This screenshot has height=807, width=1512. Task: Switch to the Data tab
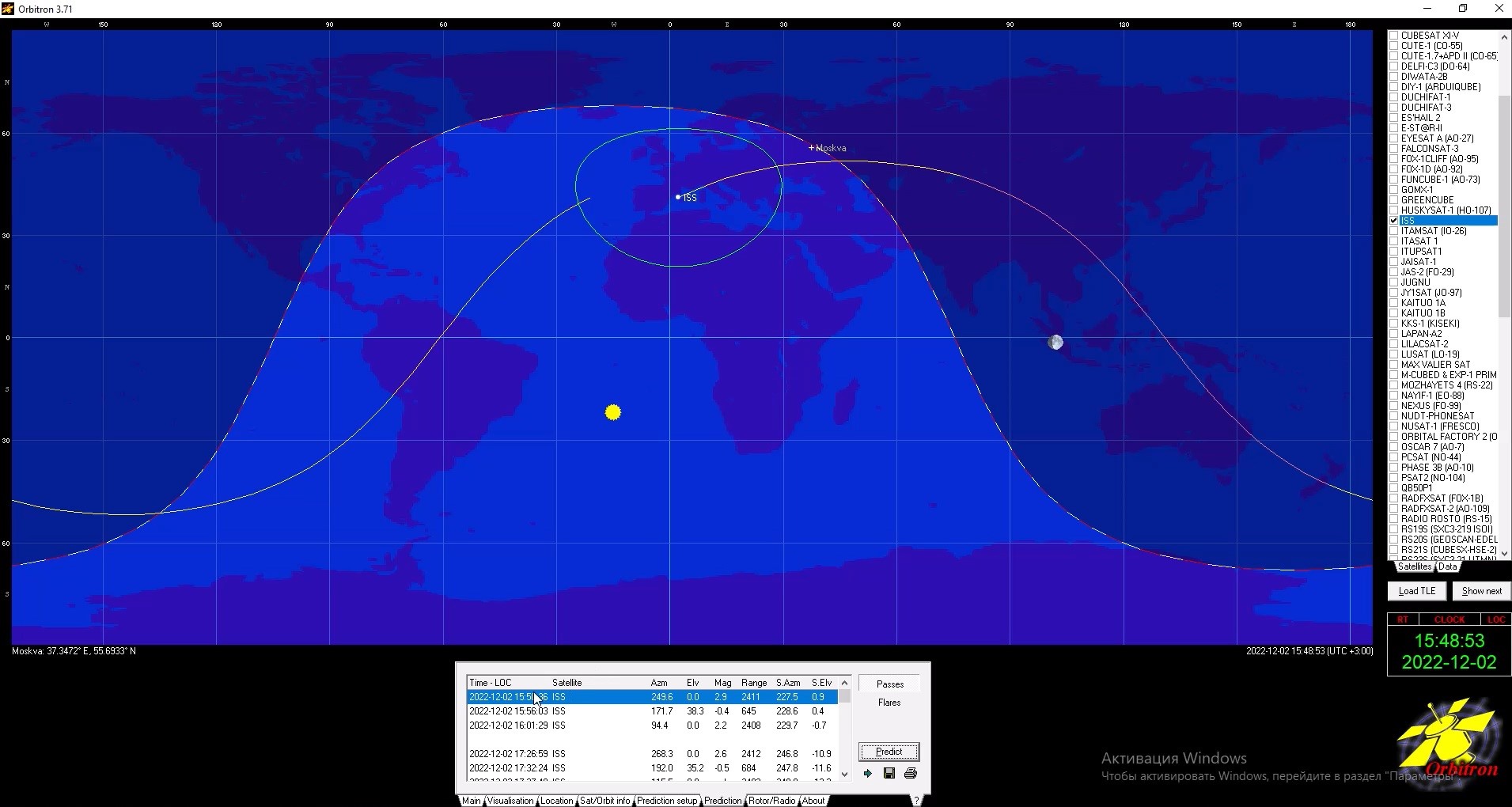(x=1449, y=566)
